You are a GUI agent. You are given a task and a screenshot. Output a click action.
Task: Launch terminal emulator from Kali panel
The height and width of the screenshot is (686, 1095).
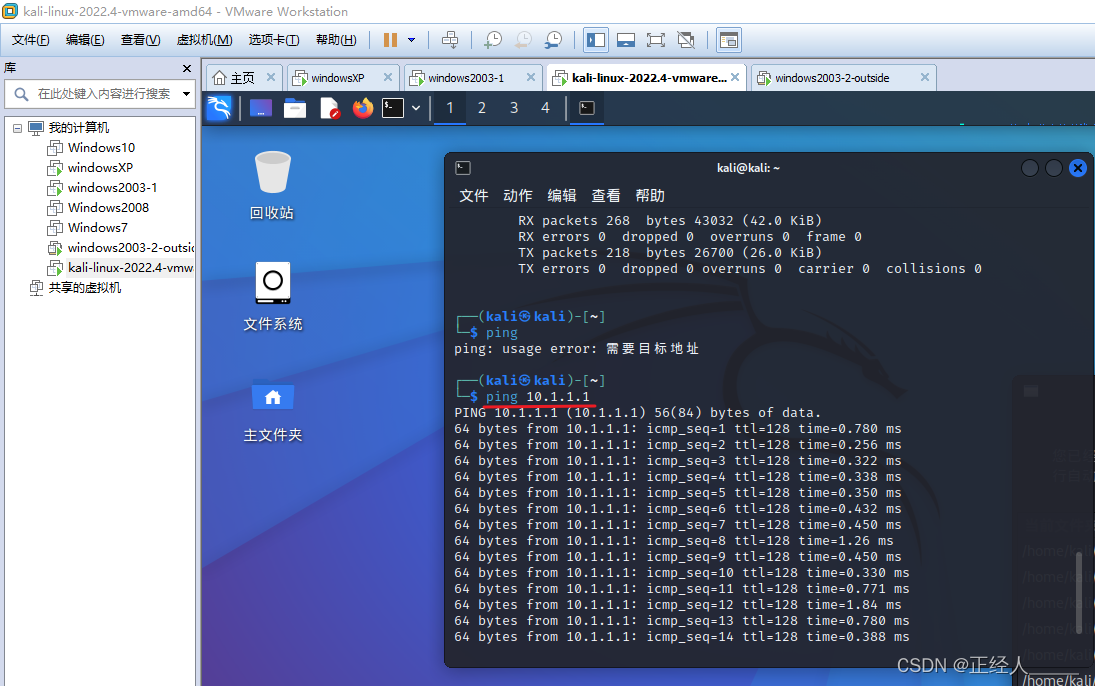coord(393,108)
